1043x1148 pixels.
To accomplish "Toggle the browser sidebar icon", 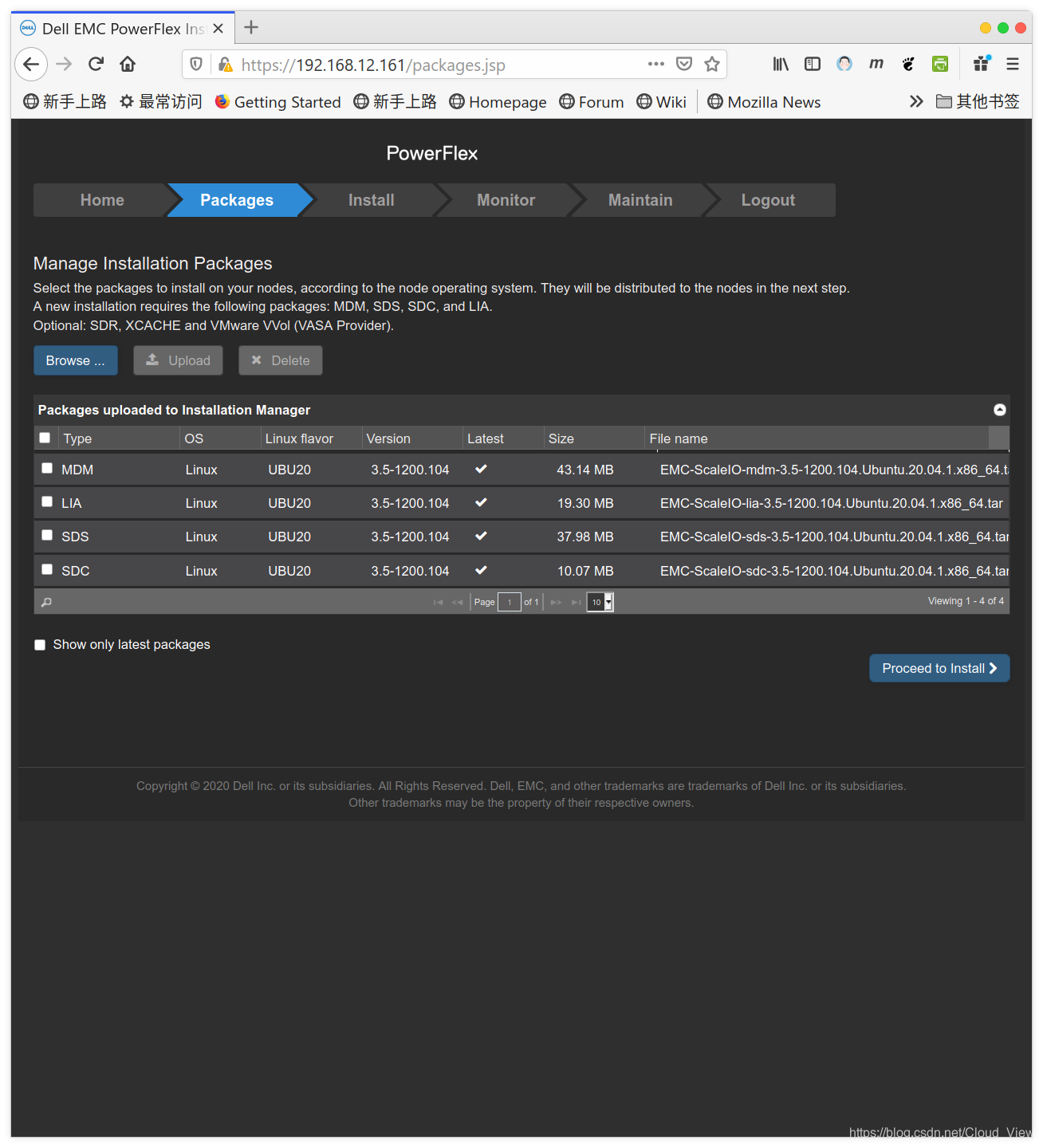I will click(x=813, y=64).
